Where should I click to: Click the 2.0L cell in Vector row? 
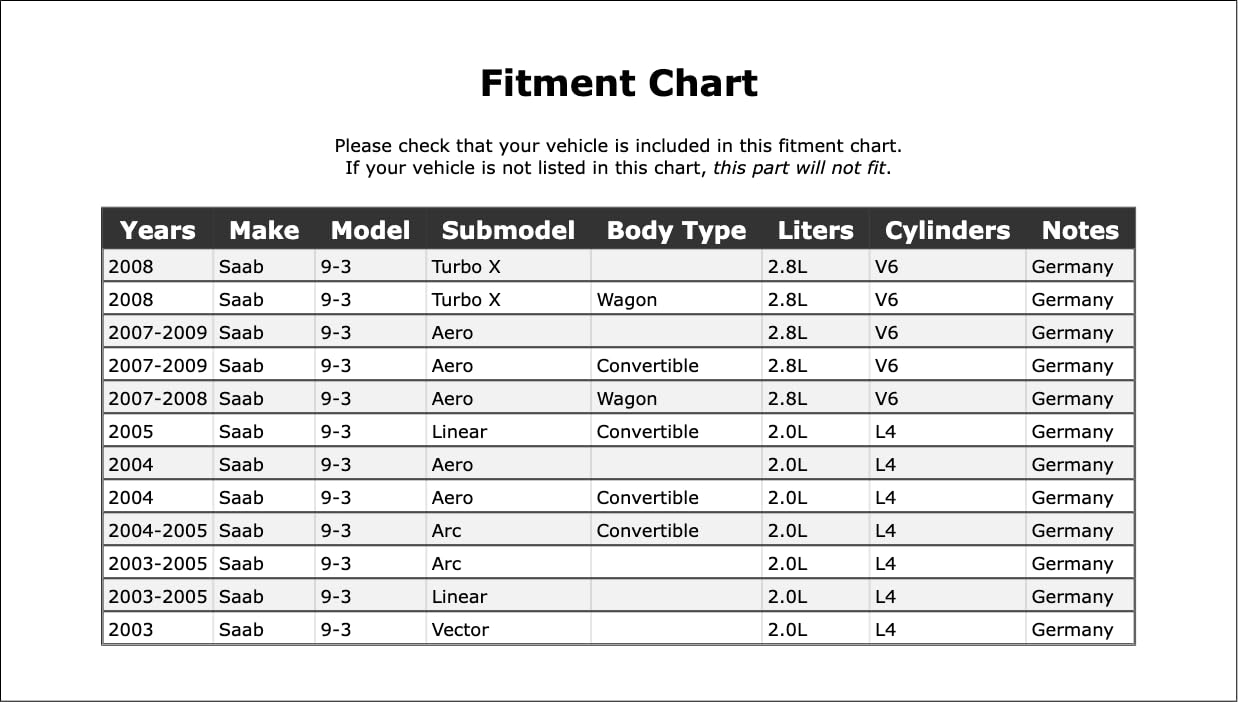[x=787, y=630]
